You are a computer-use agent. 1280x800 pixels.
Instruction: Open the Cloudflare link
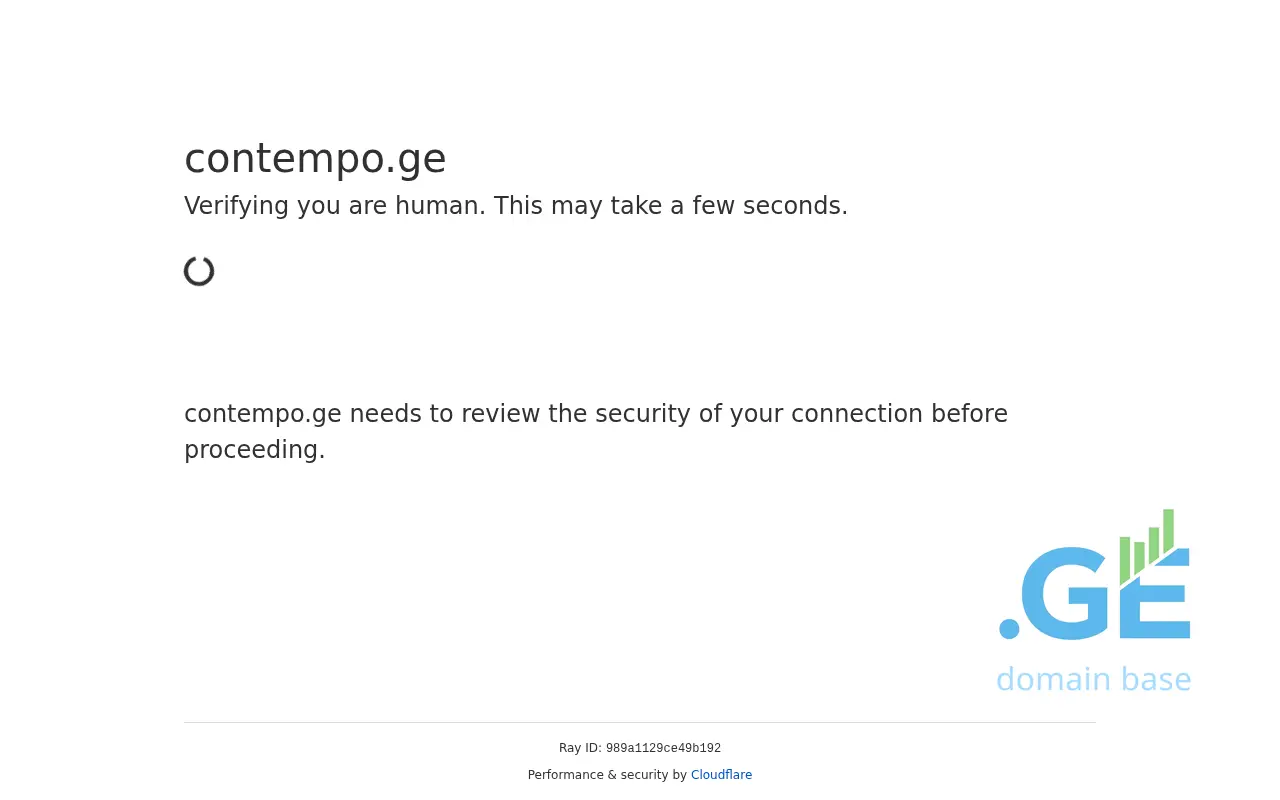pos(721,775)
